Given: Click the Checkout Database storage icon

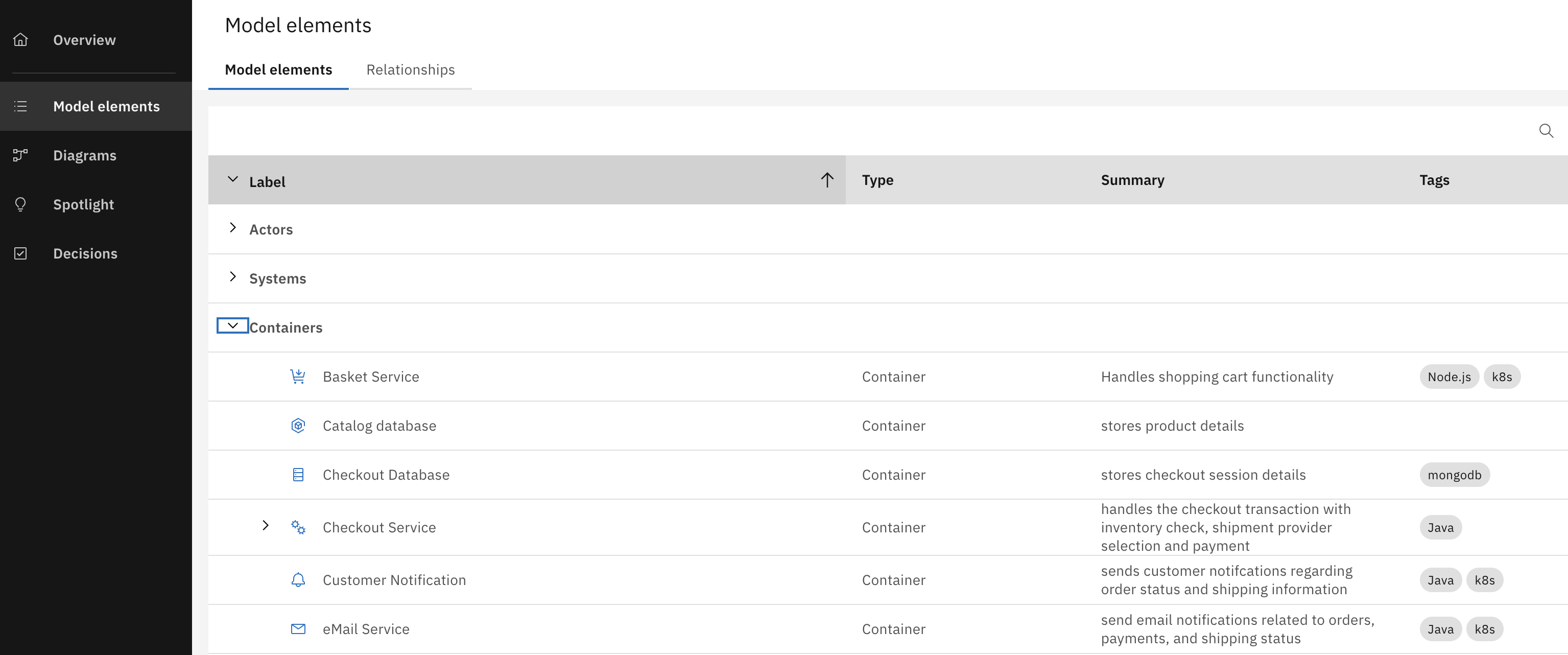Looking at the screenshot, I should click(x=298, y=475).
